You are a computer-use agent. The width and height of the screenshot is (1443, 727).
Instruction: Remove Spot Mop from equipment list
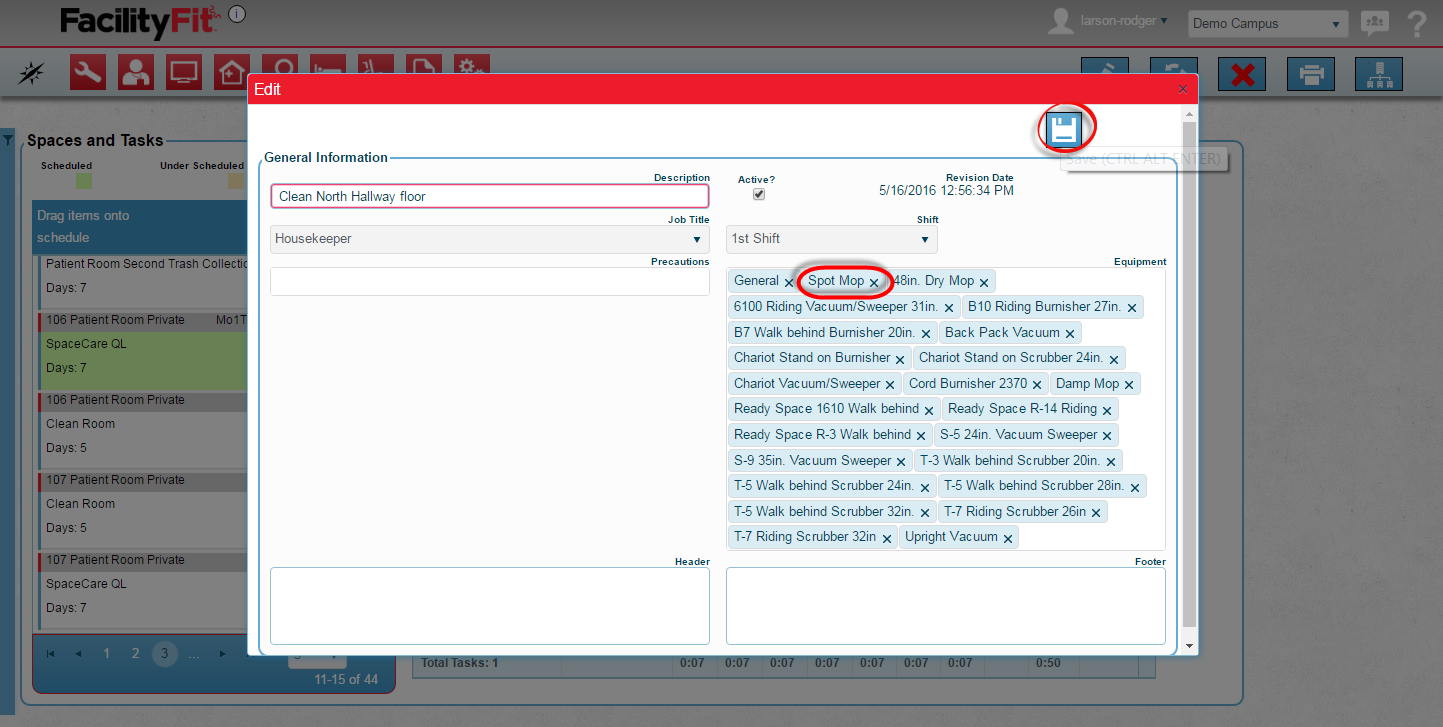(874, 283)
